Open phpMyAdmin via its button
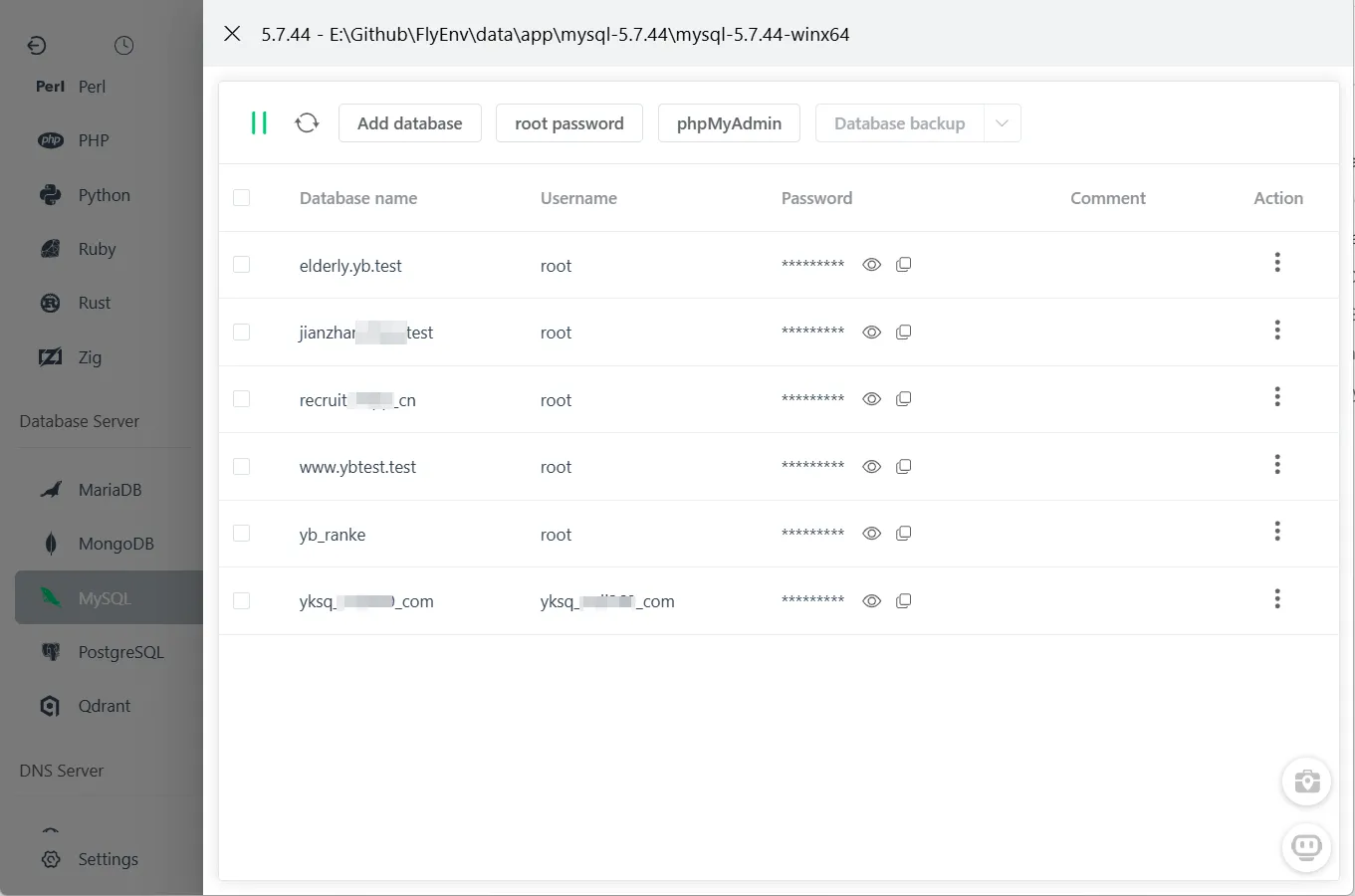The width and height of the screenshot is (1355, 896). coord(729,122)
